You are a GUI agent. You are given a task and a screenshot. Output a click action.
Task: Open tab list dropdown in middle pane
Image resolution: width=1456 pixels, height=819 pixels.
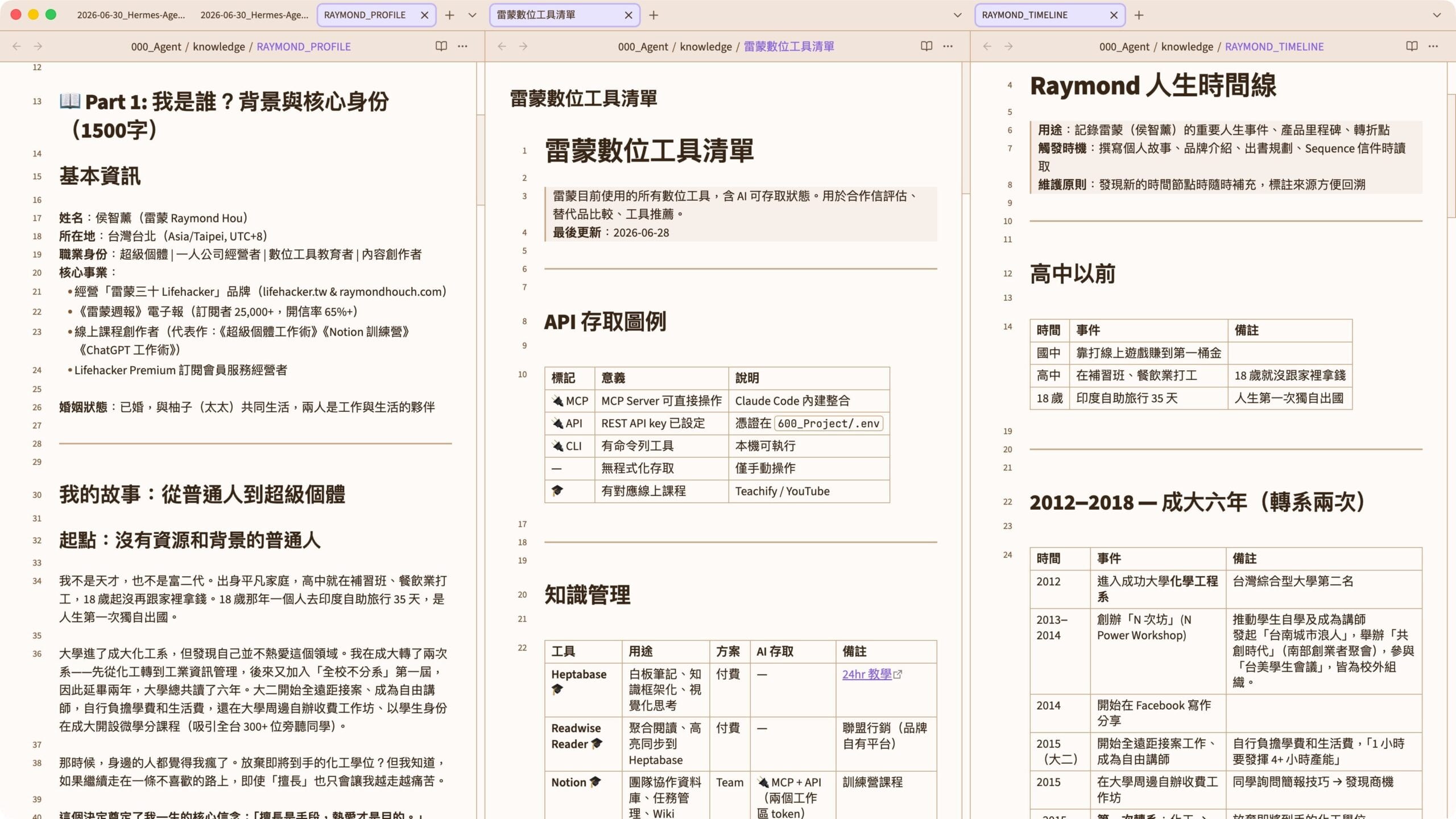pos(957,15)
